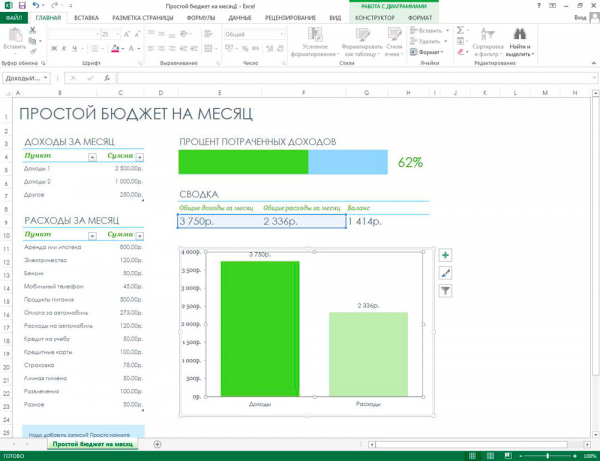Apply comma style (000) format

click(x=255, y=49)
